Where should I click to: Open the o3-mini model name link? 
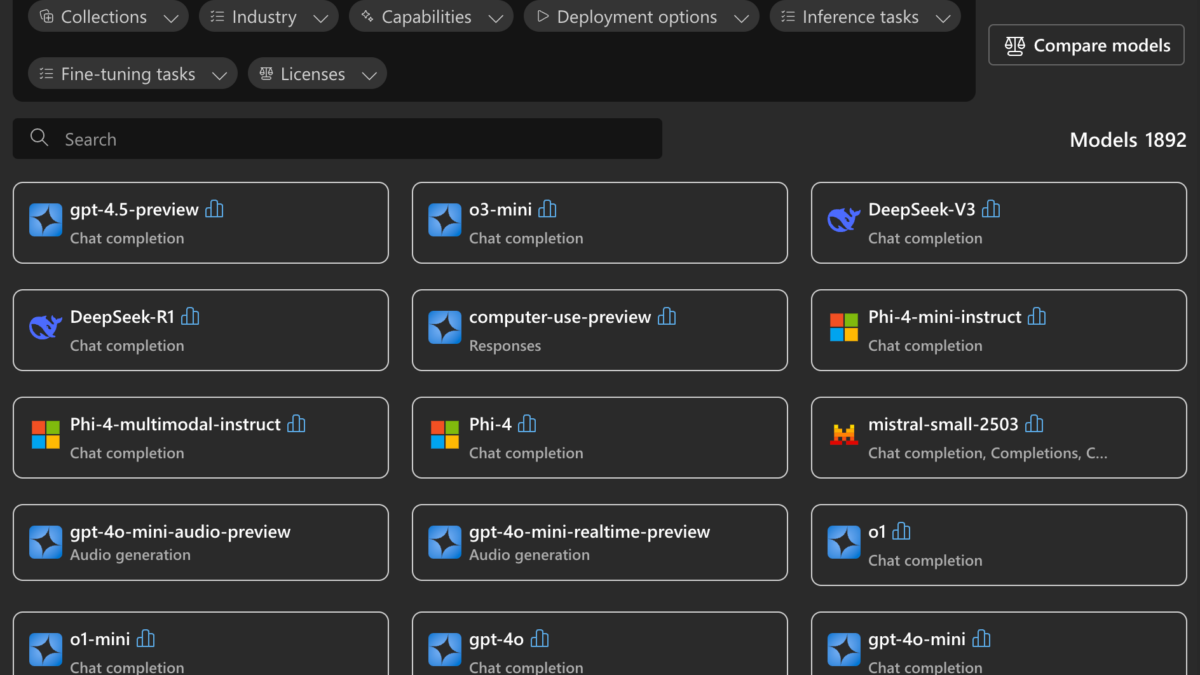(500, 209)
